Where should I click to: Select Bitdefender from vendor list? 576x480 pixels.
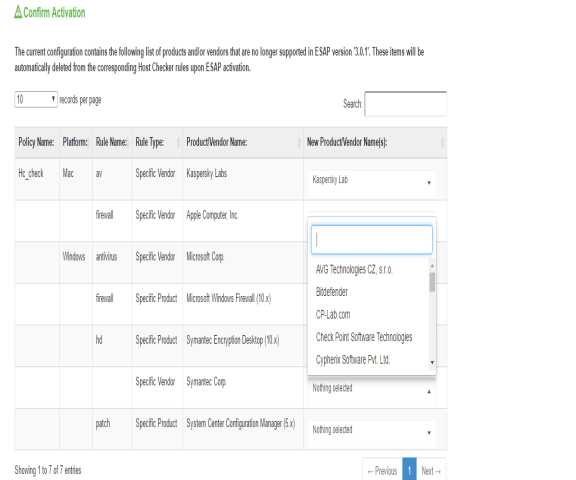pos(332,292)
